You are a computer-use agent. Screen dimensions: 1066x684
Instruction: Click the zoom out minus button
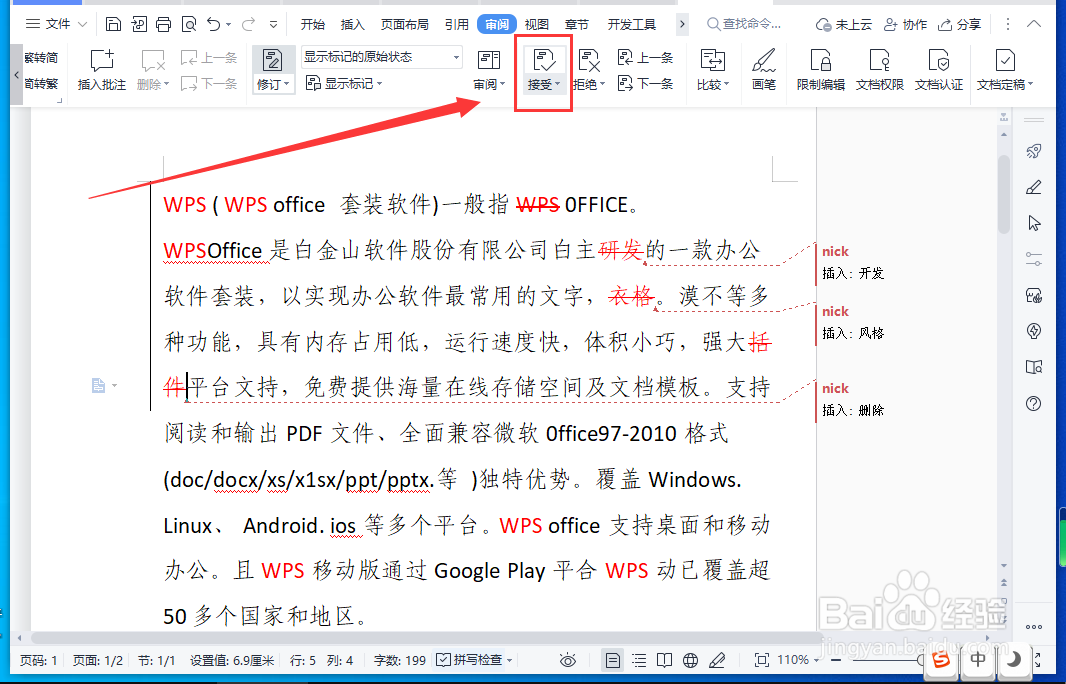[836, 660]
